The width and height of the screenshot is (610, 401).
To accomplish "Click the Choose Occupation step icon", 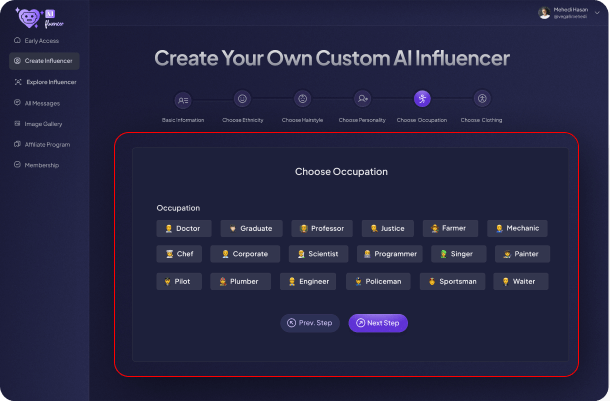I will pyautogui.click(x=422, y=99).
